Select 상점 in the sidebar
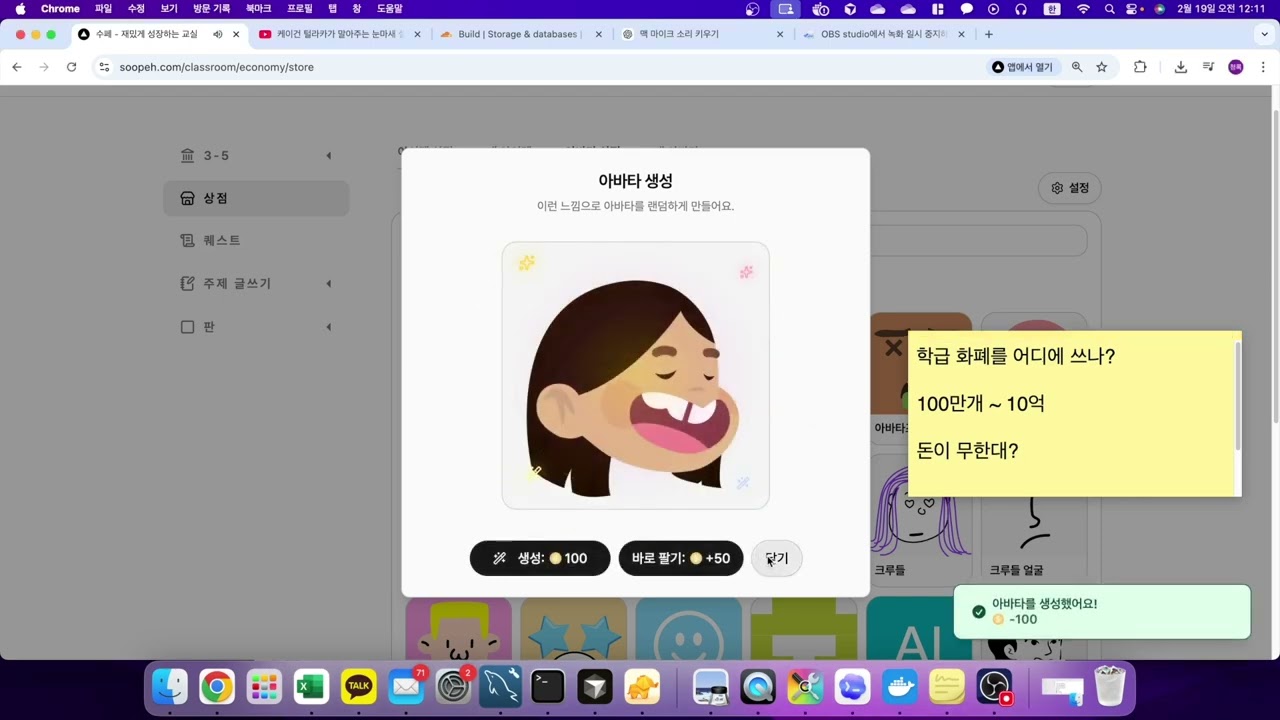The image size is (1280, 720). (256, 198)
